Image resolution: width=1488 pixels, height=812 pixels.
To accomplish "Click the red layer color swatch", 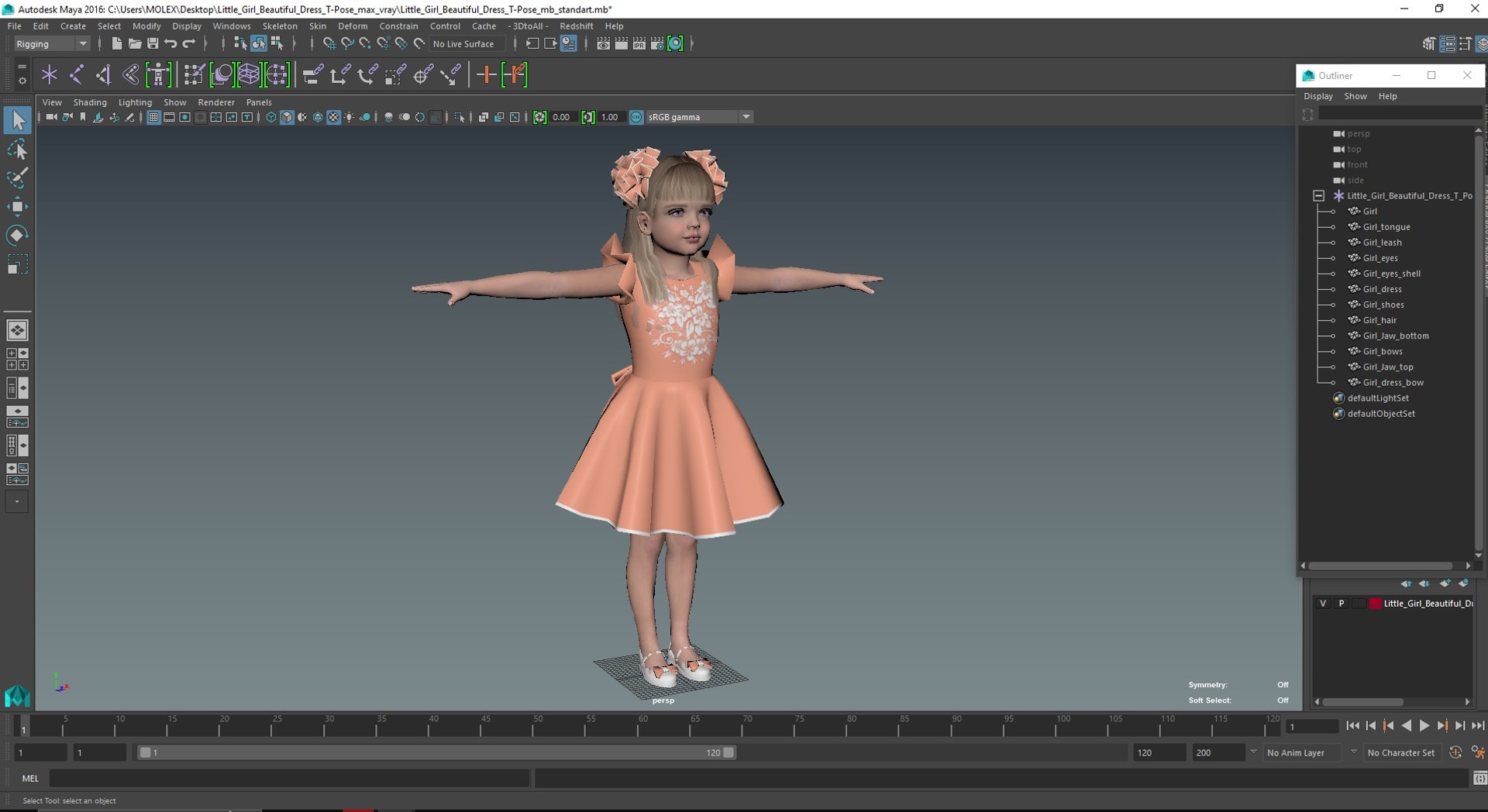I will click(1375, 604).
